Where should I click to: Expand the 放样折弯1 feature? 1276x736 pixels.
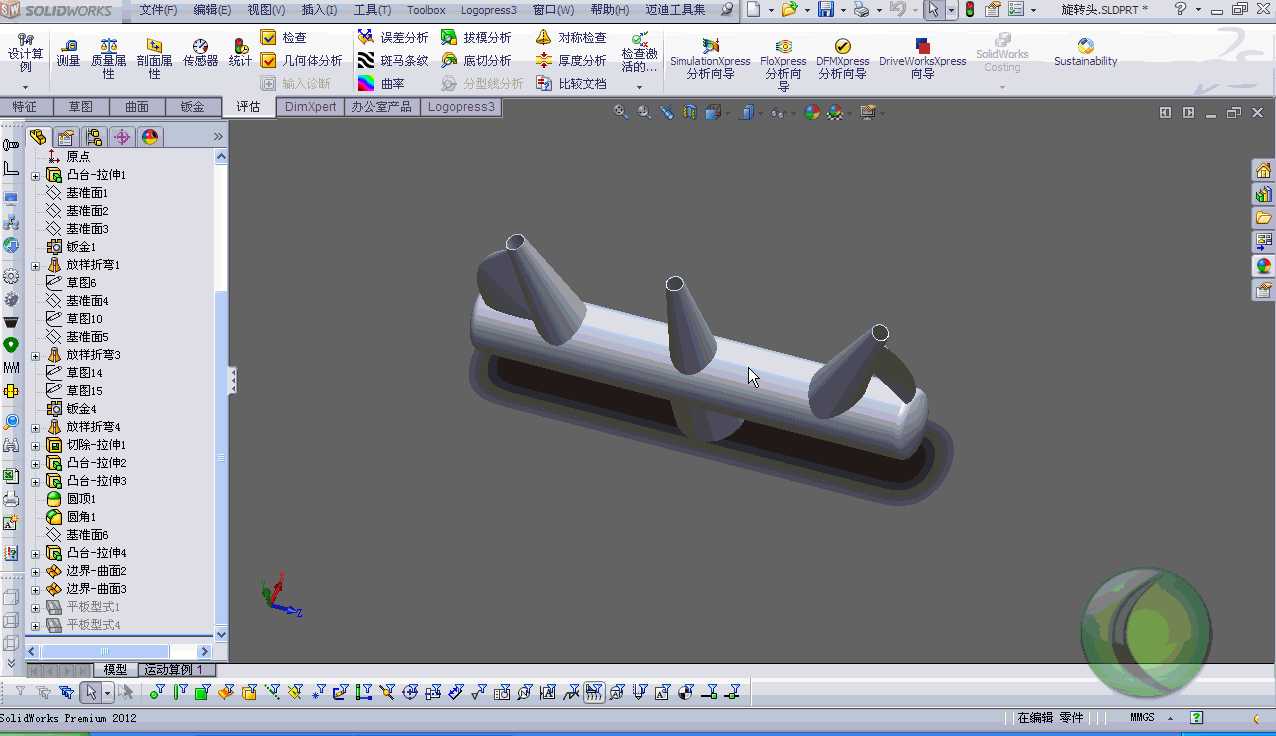(35, 265)
